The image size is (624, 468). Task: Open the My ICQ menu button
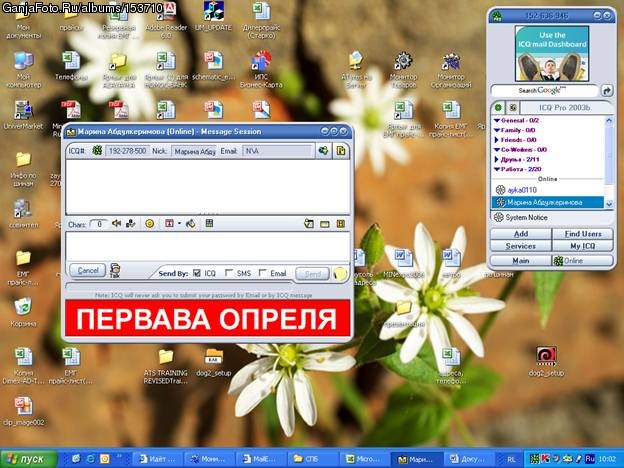583,246
